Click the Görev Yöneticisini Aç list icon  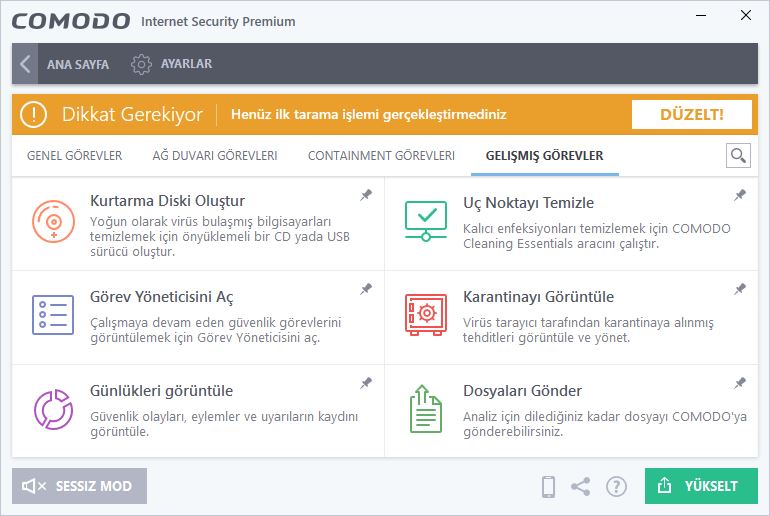[x=53, y=315]
